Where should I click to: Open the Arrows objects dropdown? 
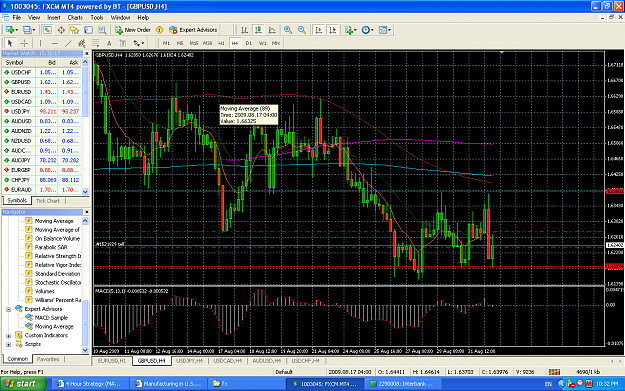click(x=138, y=43)
